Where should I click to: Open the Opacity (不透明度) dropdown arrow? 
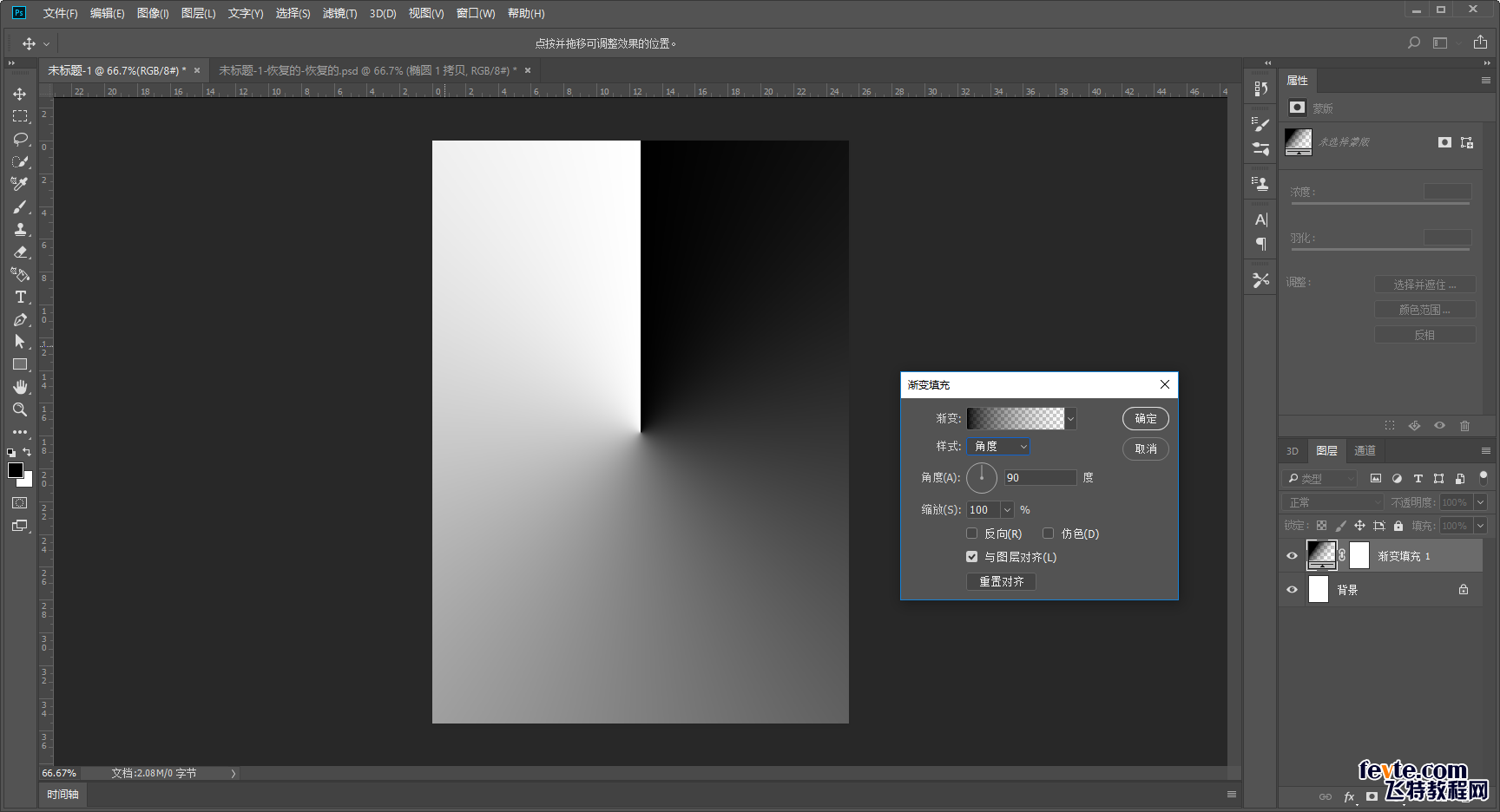1481,502
